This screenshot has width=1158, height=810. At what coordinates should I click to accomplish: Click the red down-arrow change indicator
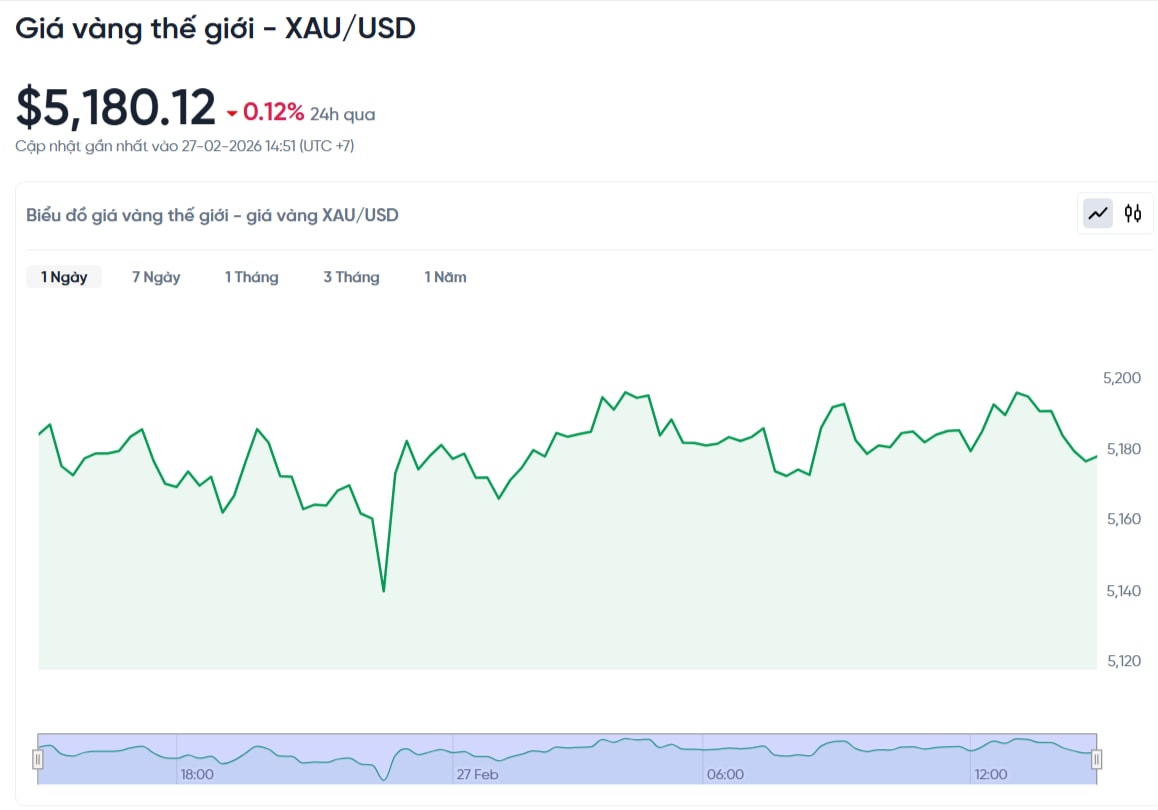pyautogui.click(x=232, y=114)
